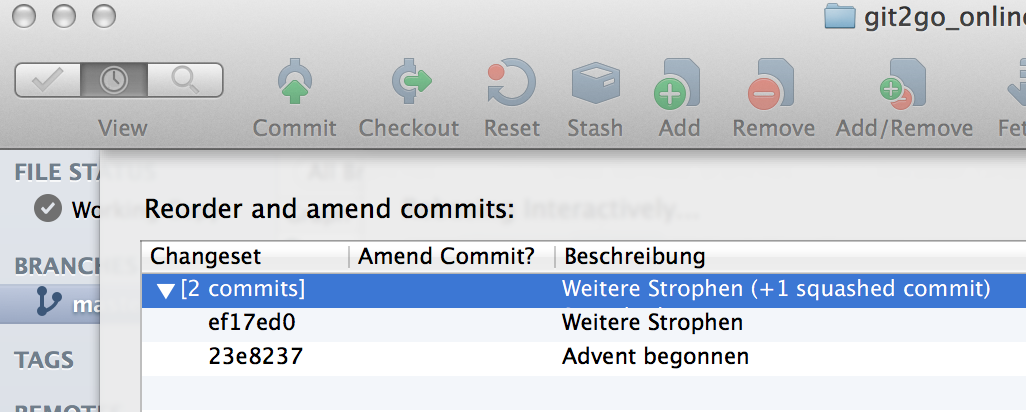Collapse the [2 commits] disclosure triangle
The height and width of the screenshot is (412, 1026).
(x=166, y=291)
